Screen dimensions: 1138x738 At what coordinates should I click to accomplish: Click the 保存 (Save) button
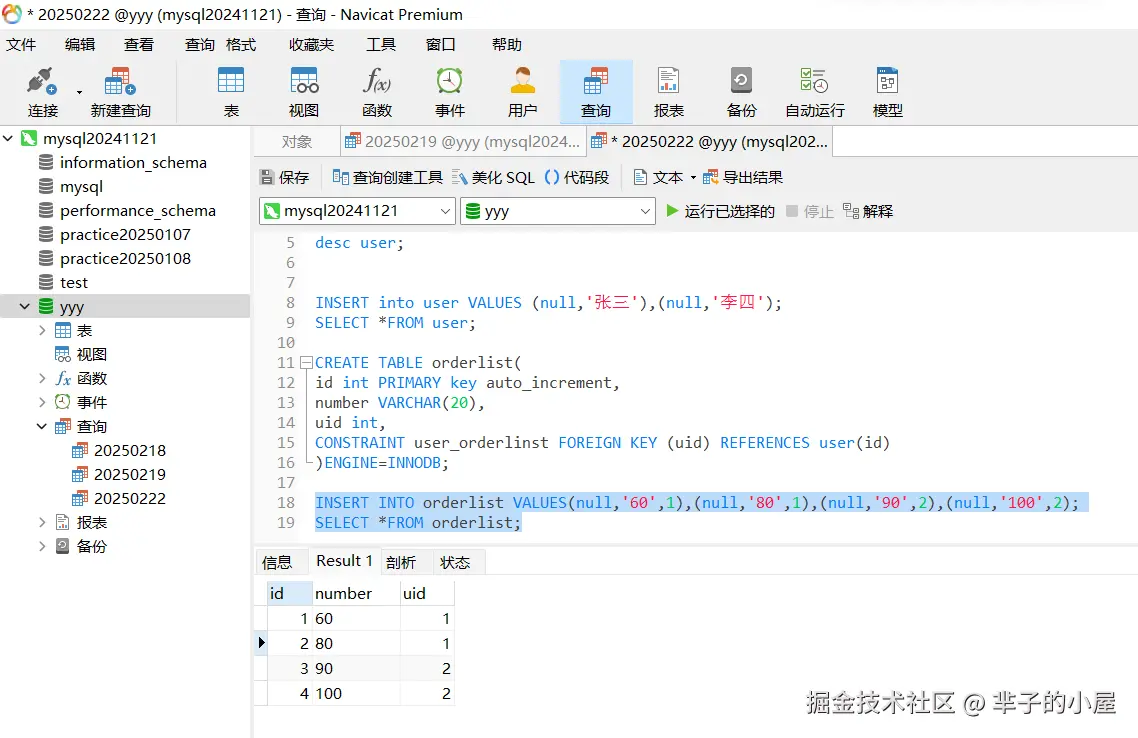click(x=284, y=177)
